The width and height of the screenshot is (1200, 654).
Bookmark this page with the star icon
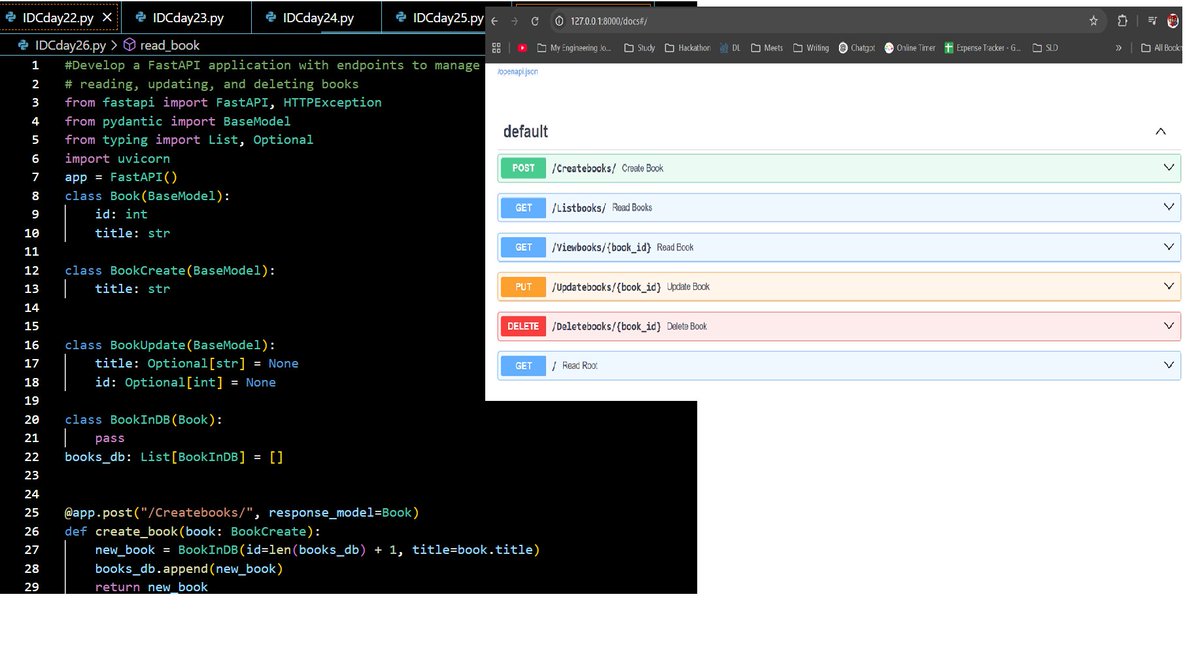point(1094,21)
